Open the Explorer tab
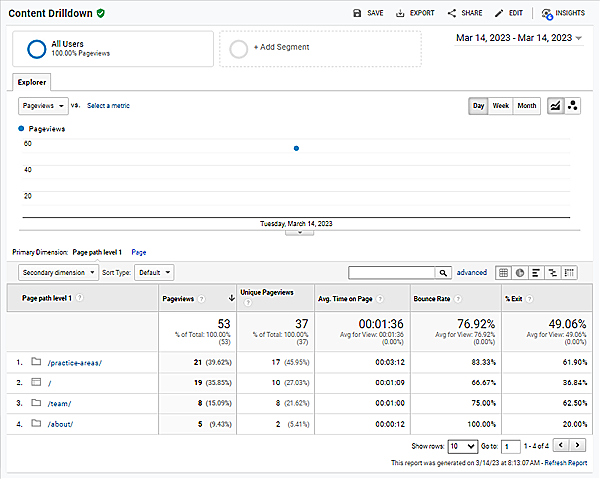The height and width of the screenshot is (479, 600). [x=32, y=82]
